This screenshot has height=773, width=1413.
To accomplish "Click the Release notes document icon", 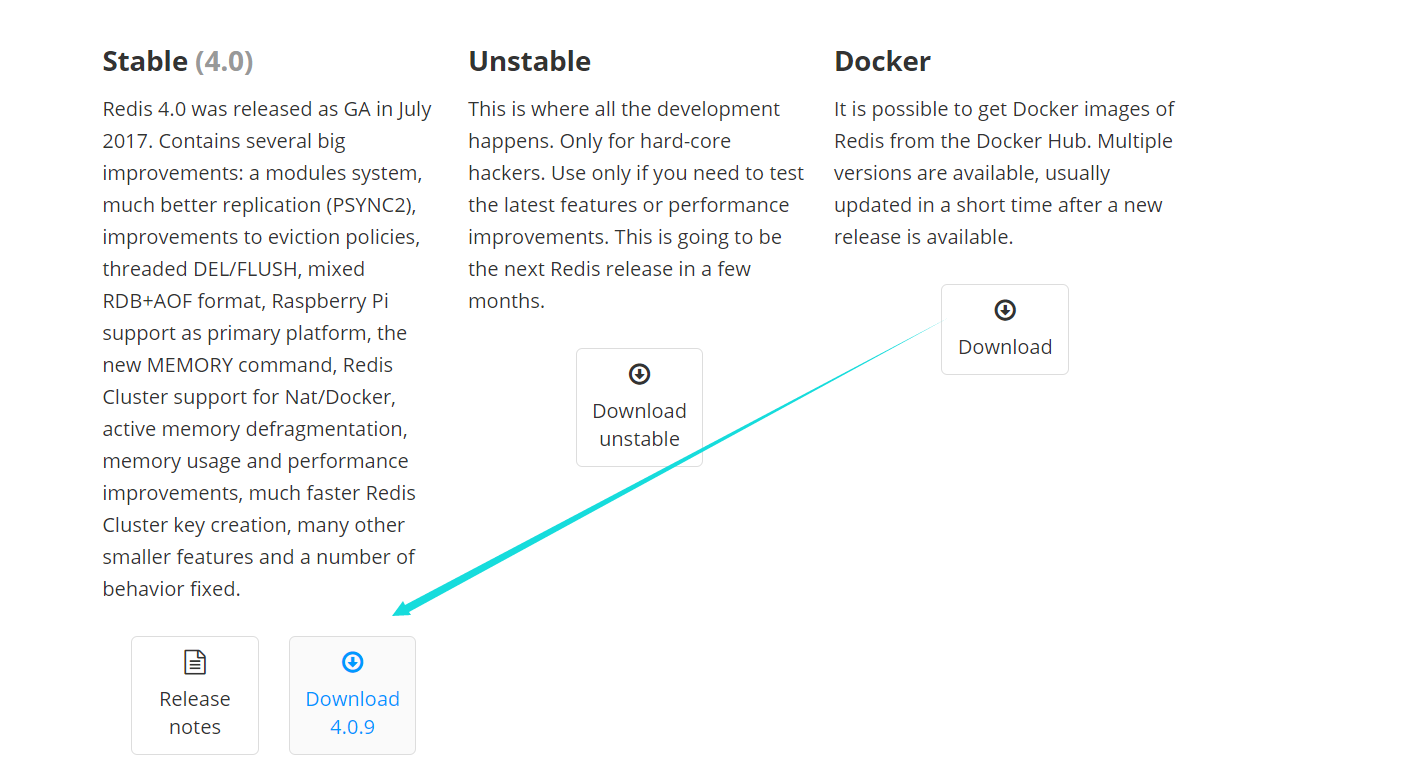I will pos(195,662).
